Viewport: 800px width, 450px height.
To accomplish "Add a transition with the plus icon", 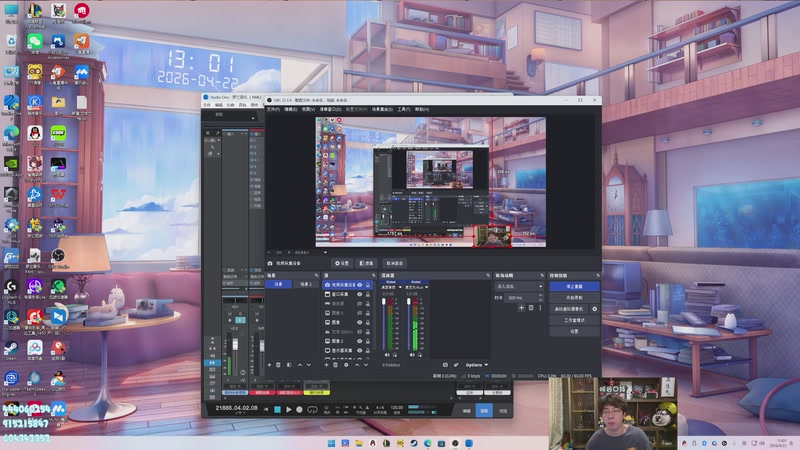I will click(521, 308).
